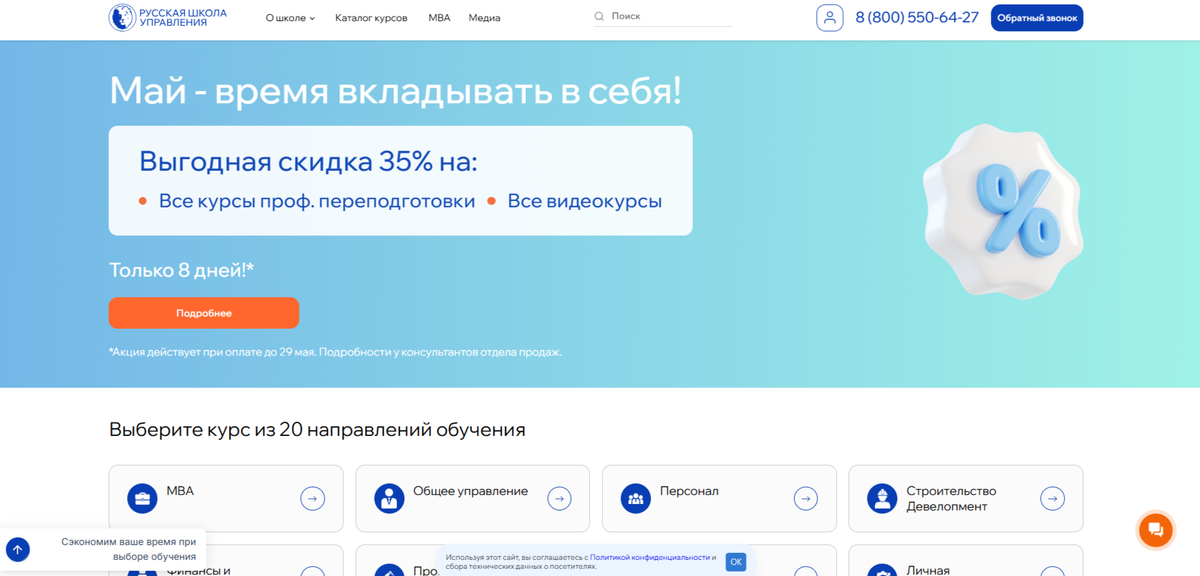Image resolution: width=1200 pixels, height=576 pixels.
Task: Expand the О школе dropdown menu
Action: [290, 18]
